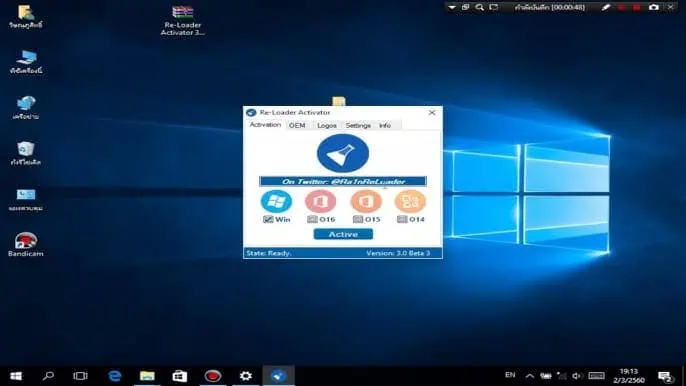This screenshot has width=686, height=386.
Task: Select the Office 2014 (O14) icon
Action: 410,201
